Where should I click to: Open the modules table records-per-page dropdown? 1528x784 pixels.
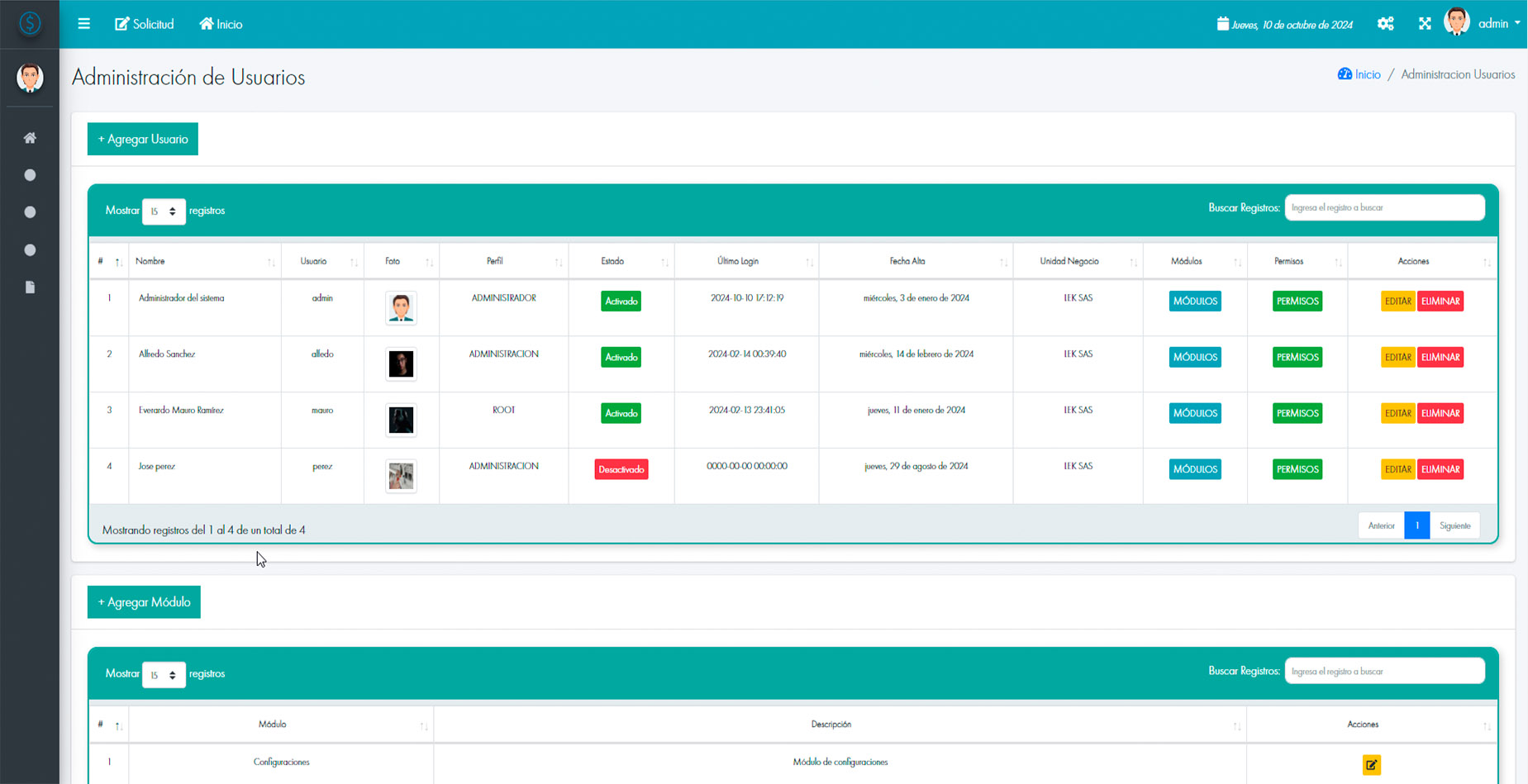164,675
